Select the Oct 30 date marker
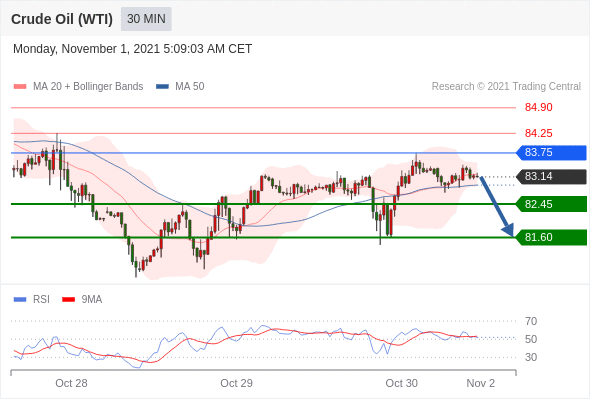 [401, 383]
